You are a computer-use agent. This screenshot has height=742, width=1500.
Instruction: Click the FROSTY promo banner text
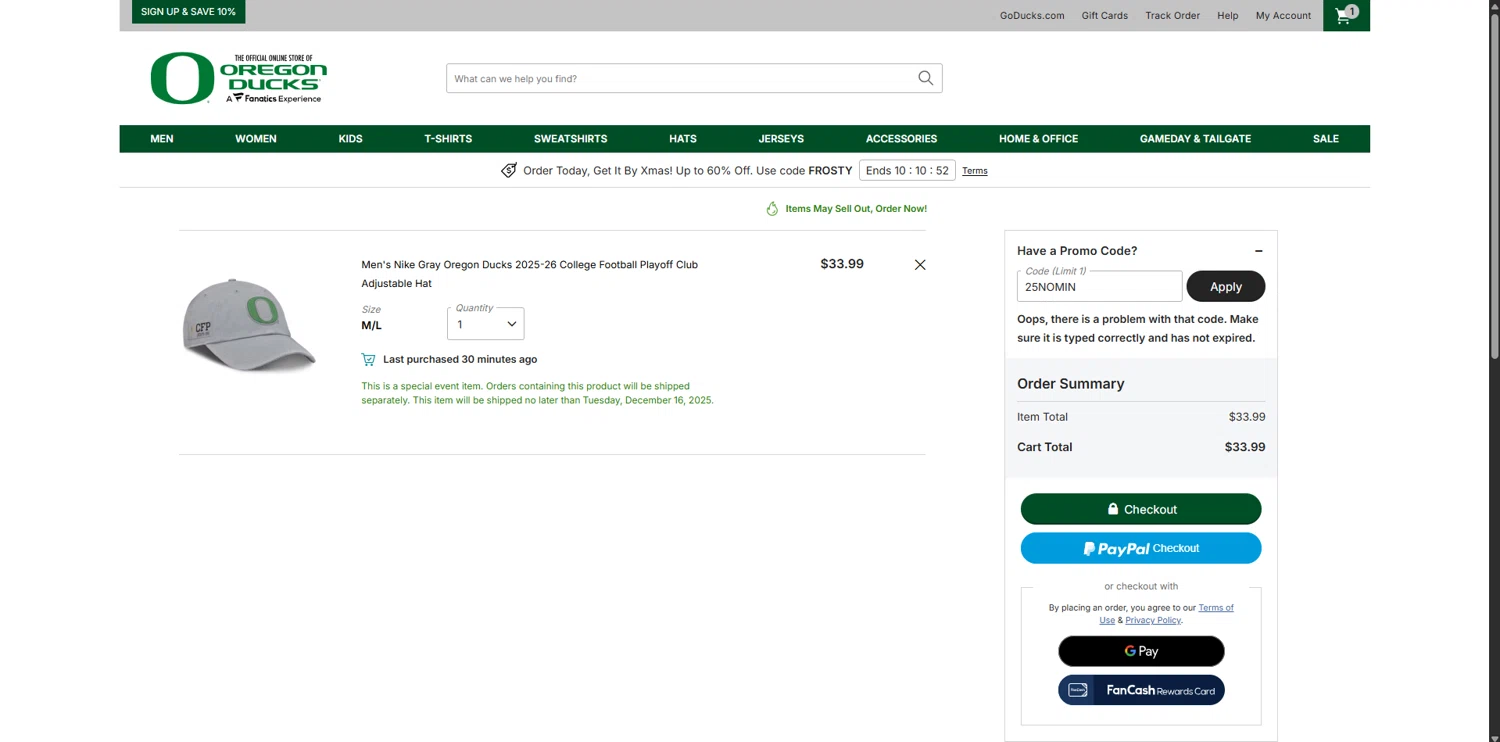click(688, 170)
